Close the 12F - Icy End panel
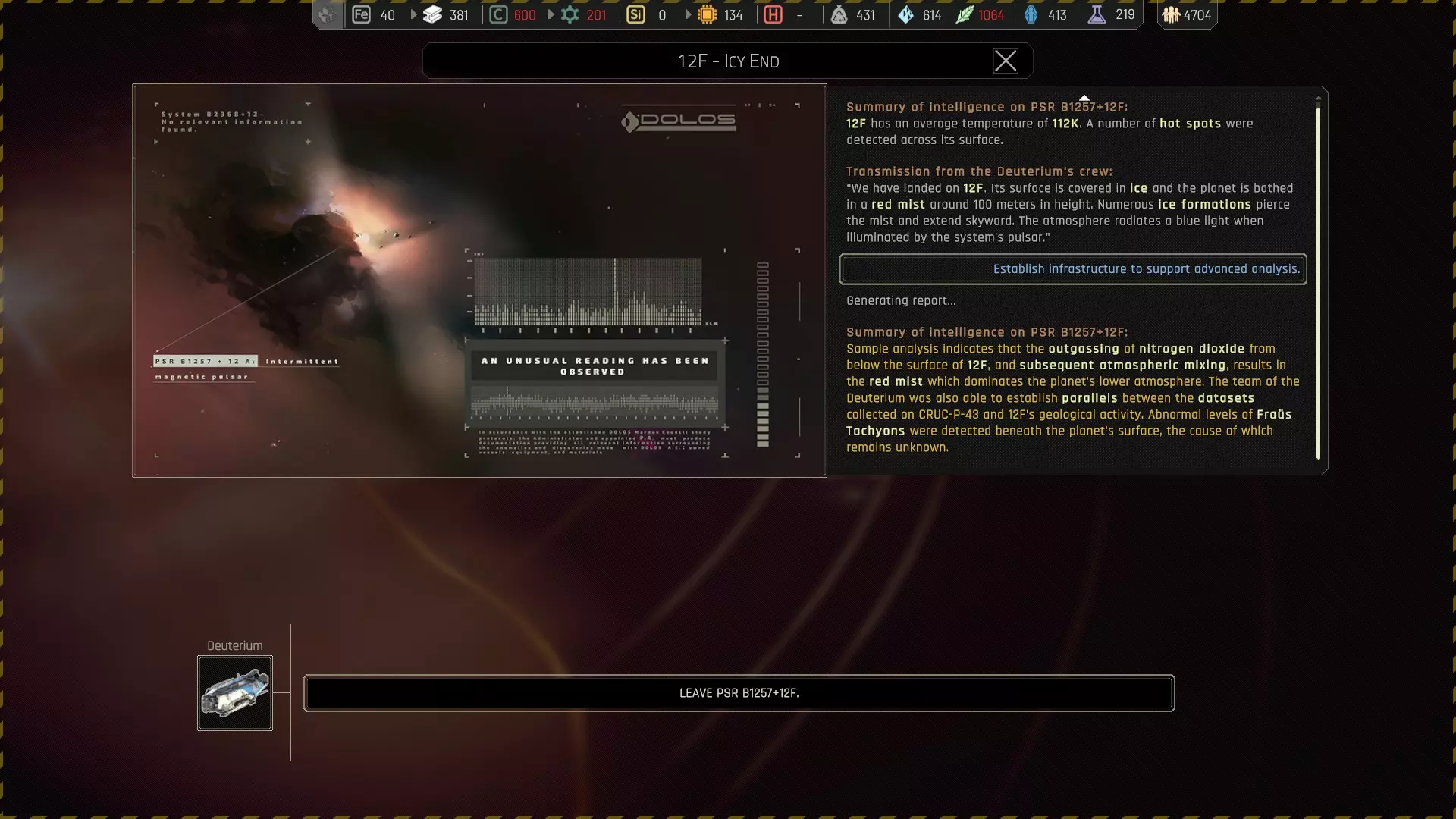 point(1005,61)
